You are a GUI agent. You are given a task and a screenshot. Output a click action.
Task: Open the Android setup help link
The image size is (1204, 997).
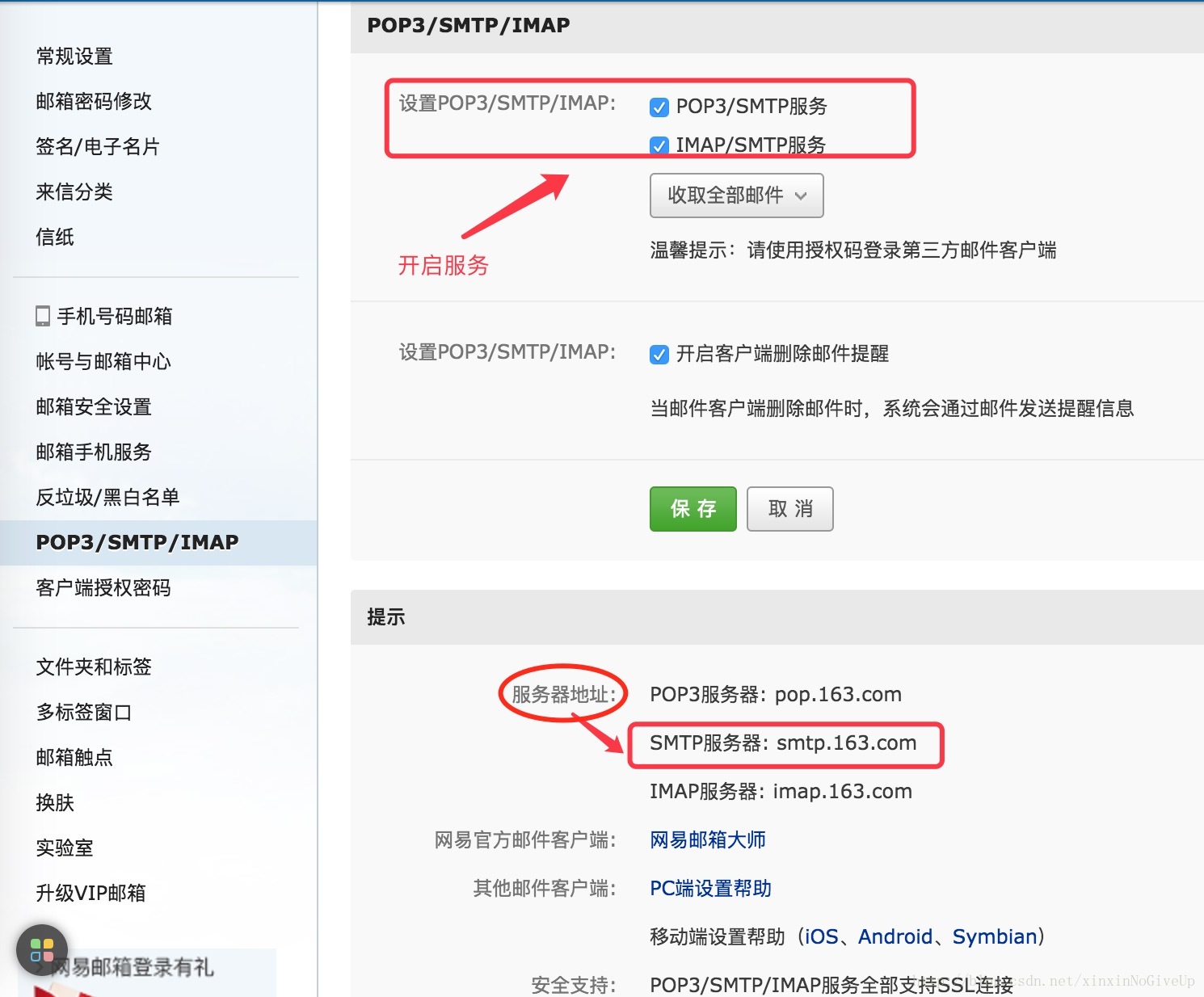pyautogui.click(x=895, y=937)
